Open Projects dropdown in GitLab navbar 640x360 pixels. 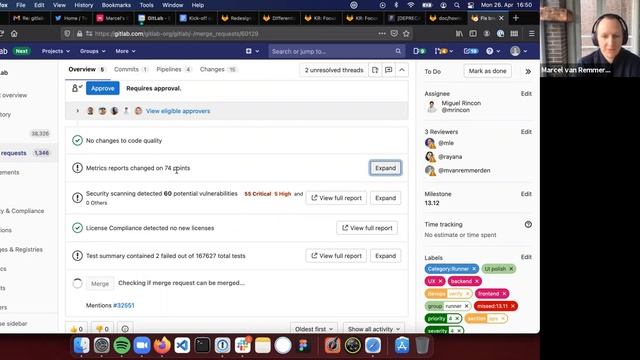(x=56, y=51)
